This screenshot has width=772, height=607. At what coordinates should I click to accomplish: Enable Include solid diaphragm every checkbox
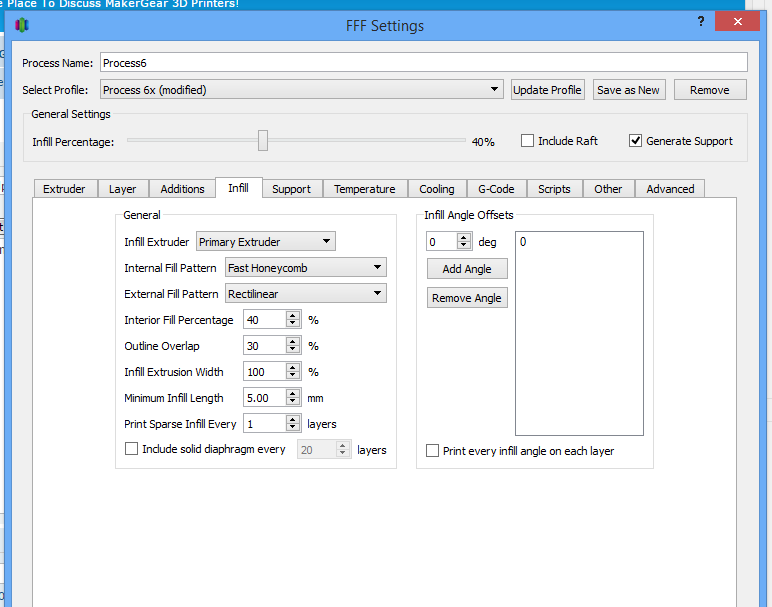(131, 449)
